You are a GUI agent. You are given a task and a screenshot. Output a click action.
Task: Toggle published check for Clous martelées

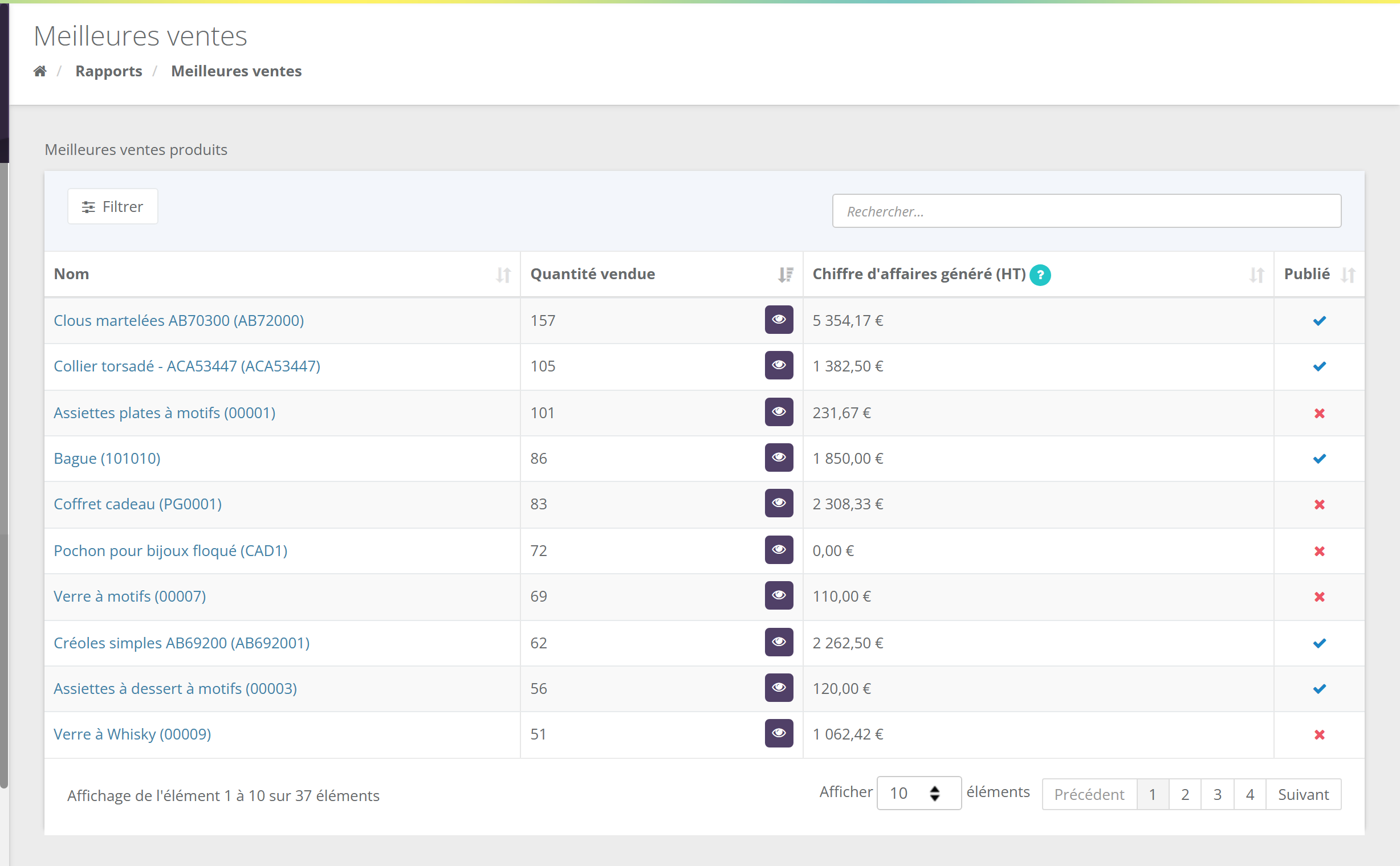[x=1319, y=321]
